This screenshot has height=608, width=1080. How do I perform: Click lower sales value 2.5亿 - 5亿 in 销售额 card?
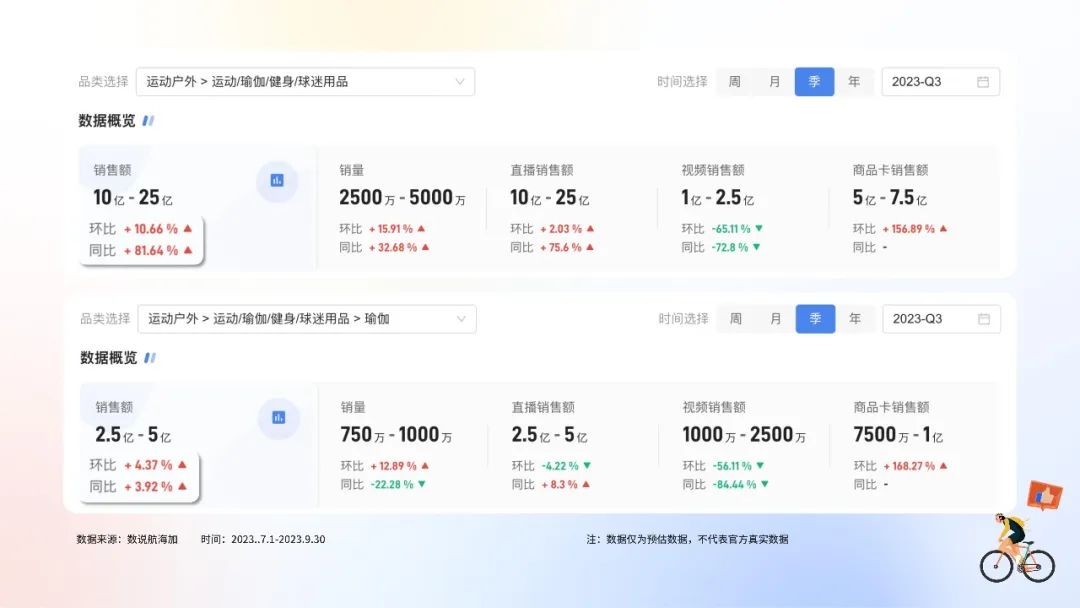(x=133, y=435)
